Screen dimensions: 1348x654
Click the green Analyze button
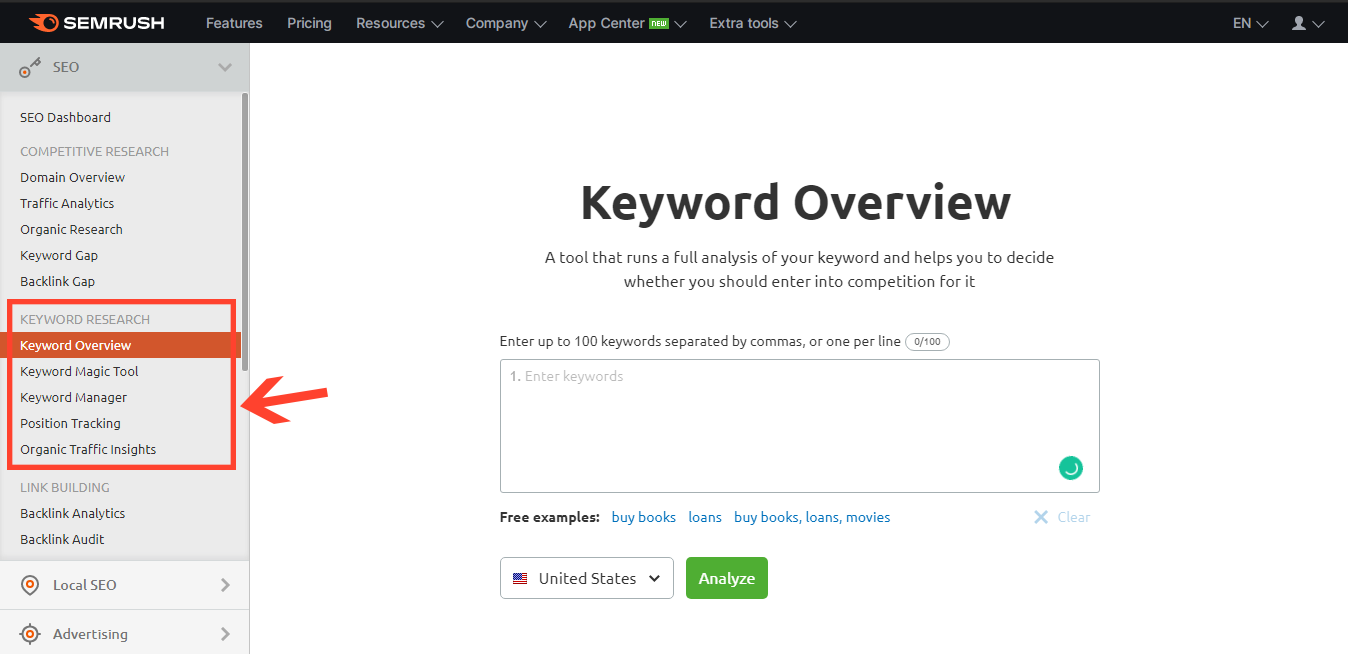click(727, 578)
